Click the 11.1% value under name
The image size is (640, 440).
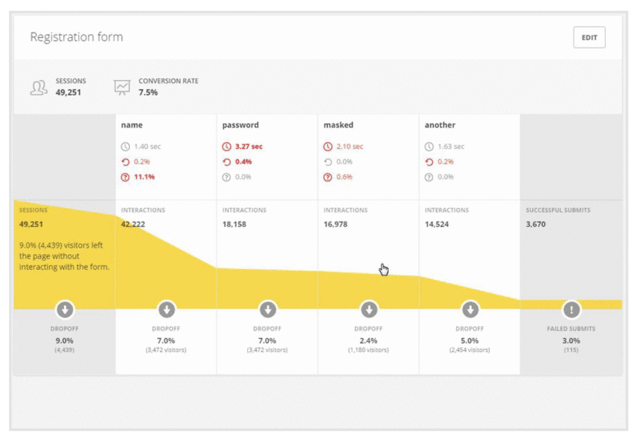[144, 177]
